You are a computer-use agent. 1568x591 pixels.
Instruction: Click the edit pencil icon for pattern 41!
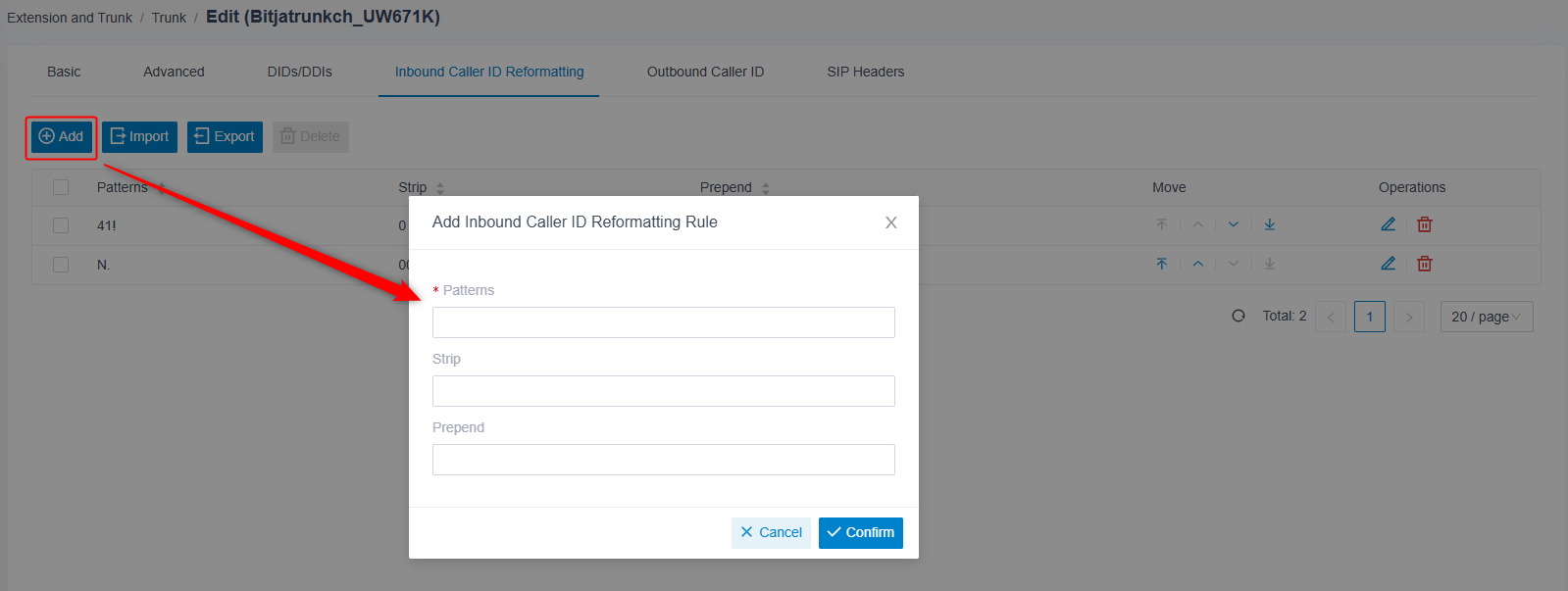(1388, 224)
